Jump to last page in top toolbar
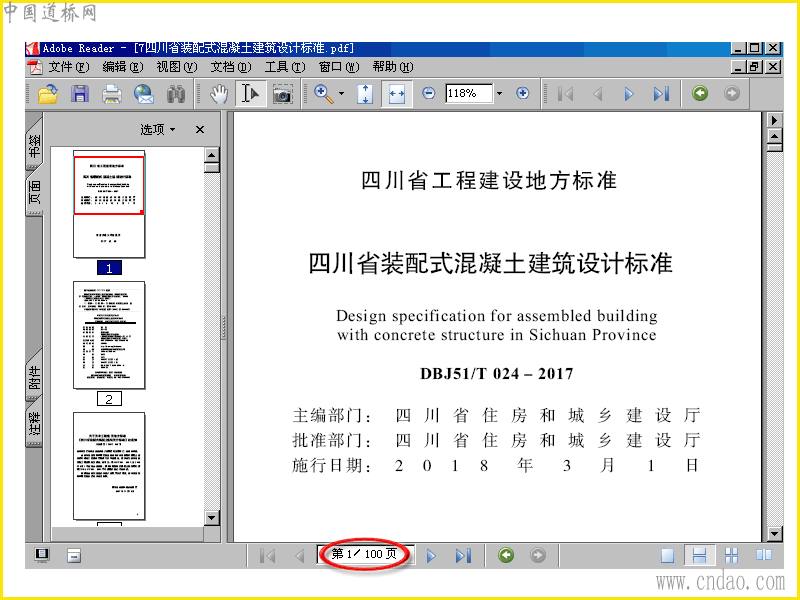This screenshot has width=800, height=600. [x=661, y=93]
